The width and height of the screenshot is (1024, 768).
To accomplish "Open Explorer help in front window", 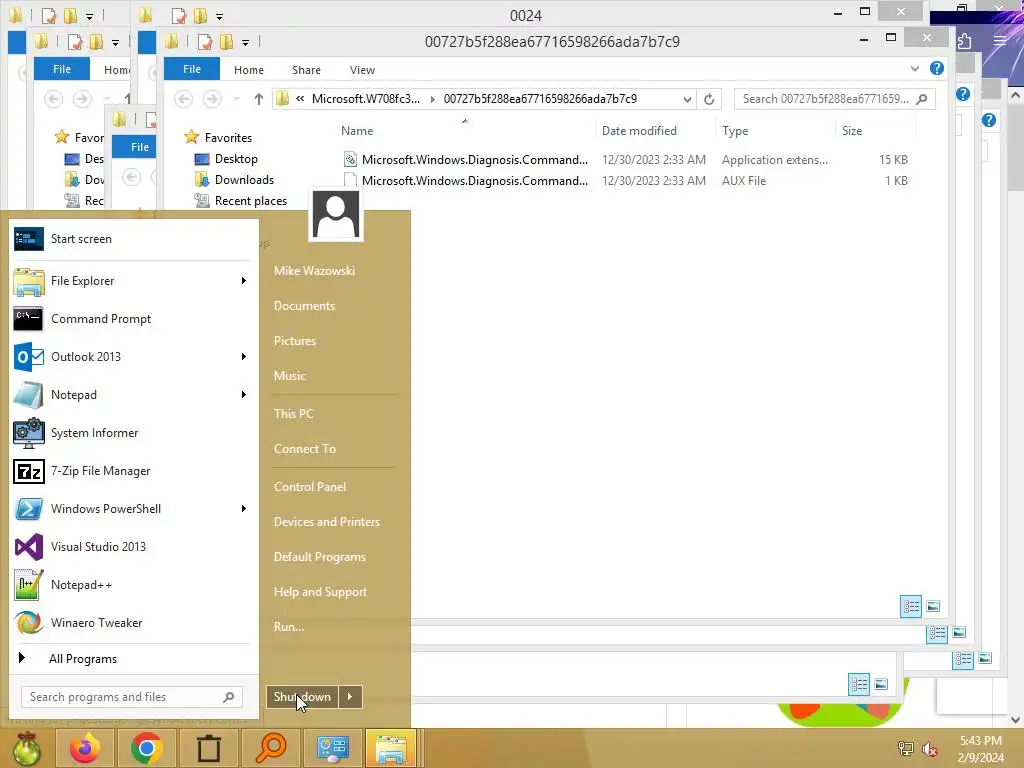I will 936,69.
